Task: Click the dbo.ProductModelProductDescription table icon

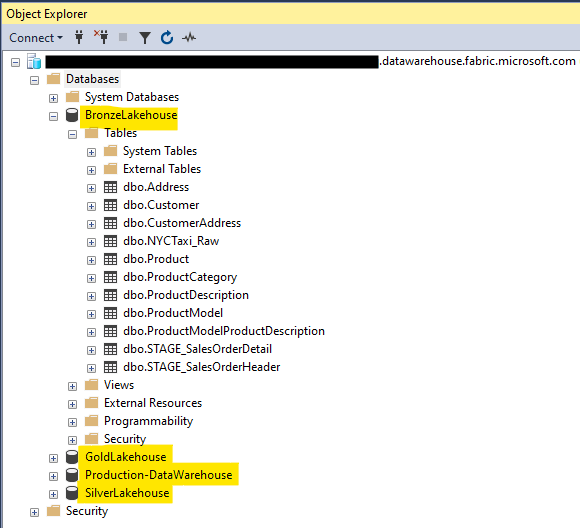Action: click(x=110, y=331)
